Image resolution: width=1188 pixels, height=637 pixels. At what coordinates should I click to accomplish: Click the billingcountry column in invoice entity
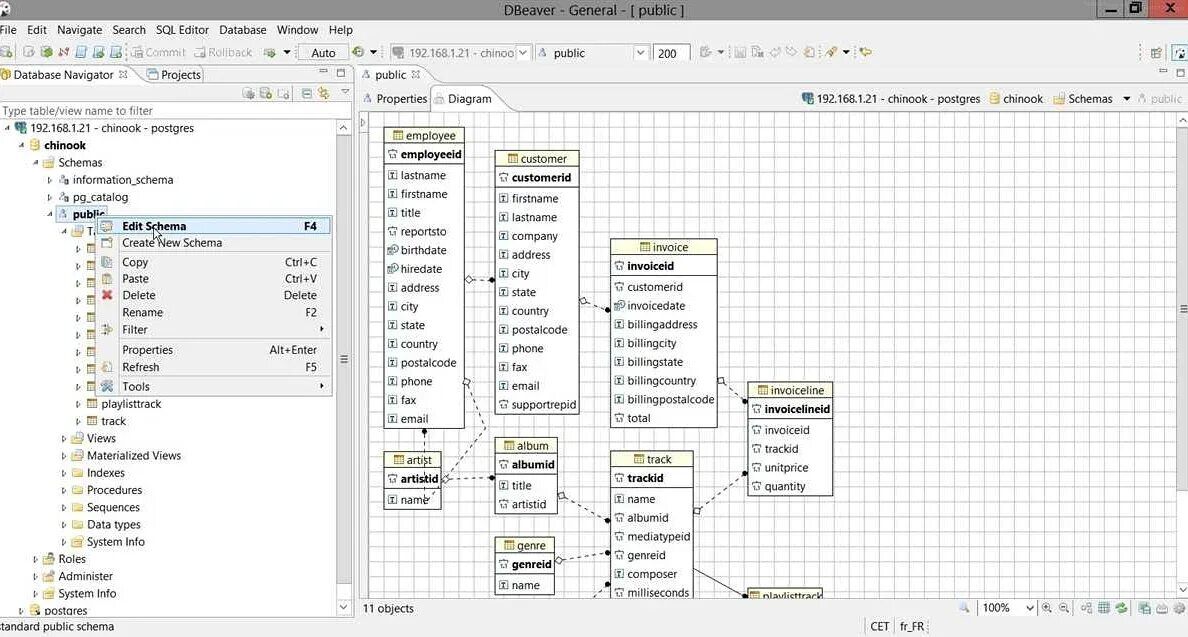661,381
